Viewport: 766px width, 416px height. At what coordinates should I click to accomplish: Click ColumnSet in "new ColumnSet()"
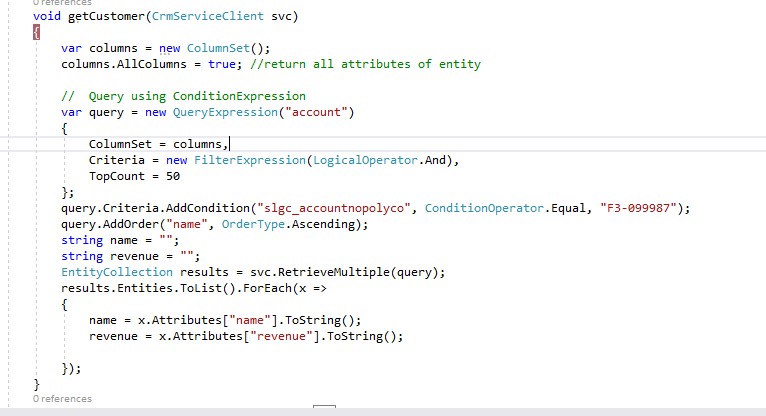pyautogui.click(x=218, y=48)
